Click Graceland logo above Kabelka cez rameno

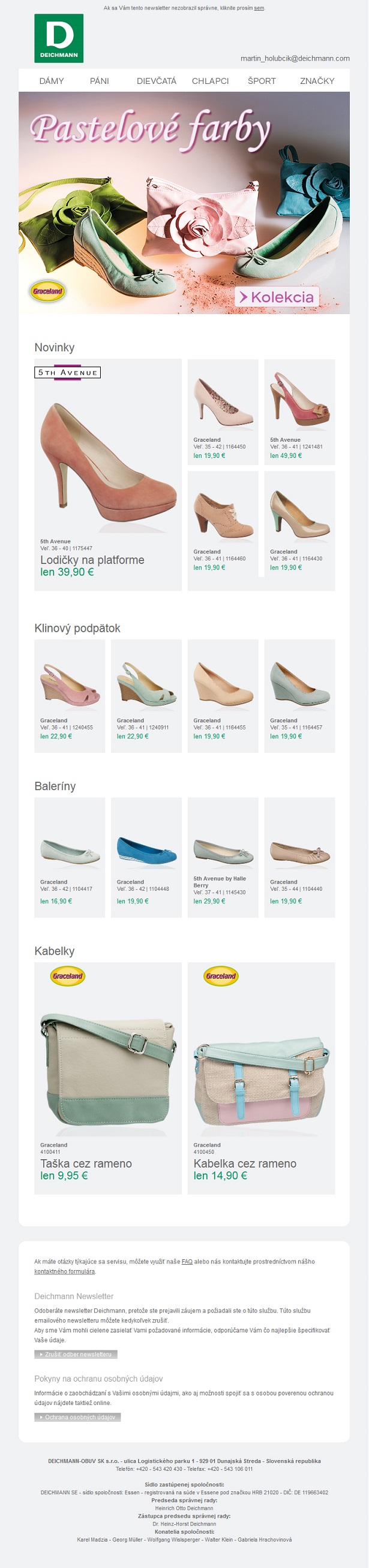[220, 976]
